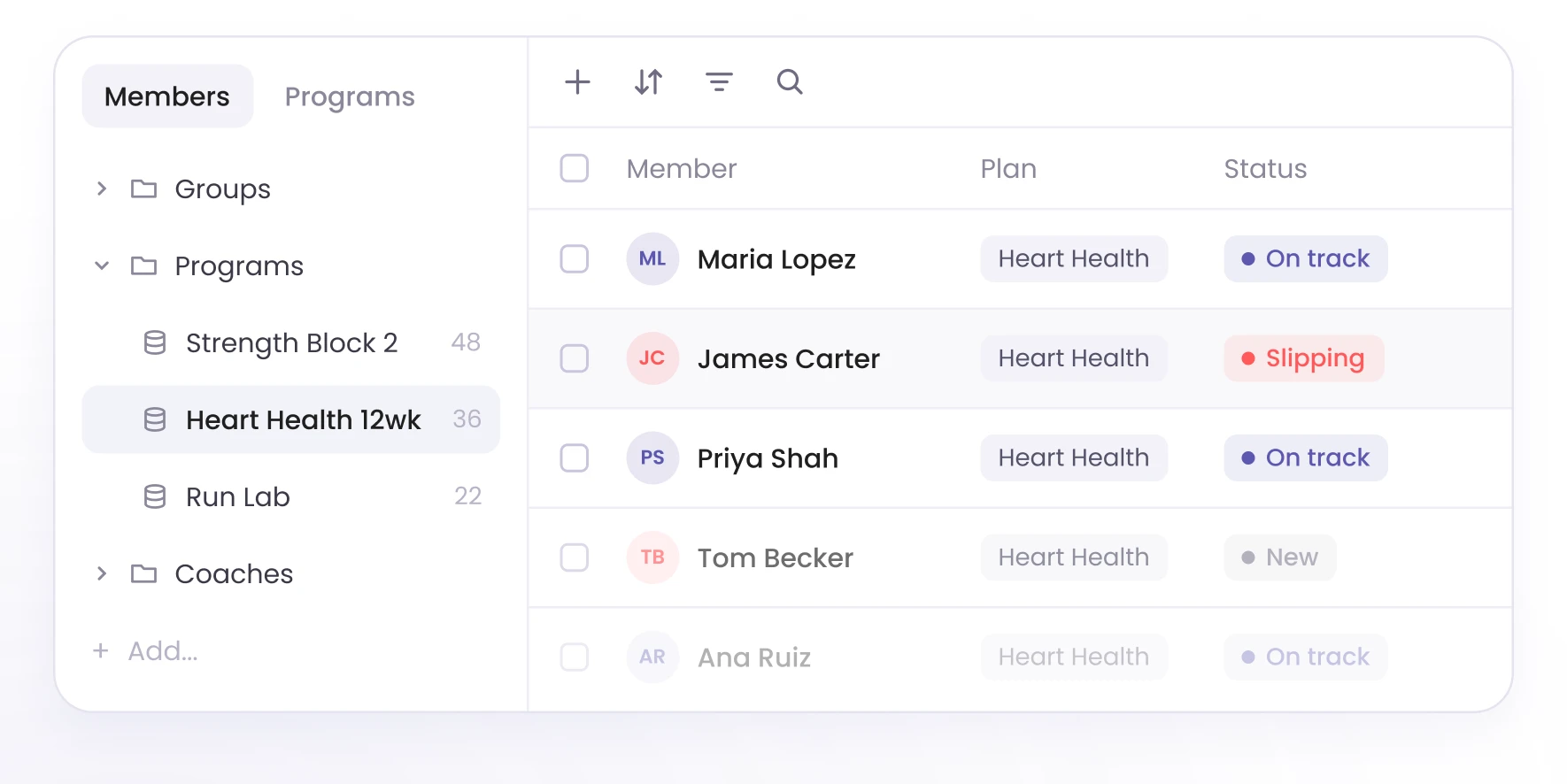The image size is (1567, 784).
Task: Expand the Groups folder chevron
Action: pos(102,188)
